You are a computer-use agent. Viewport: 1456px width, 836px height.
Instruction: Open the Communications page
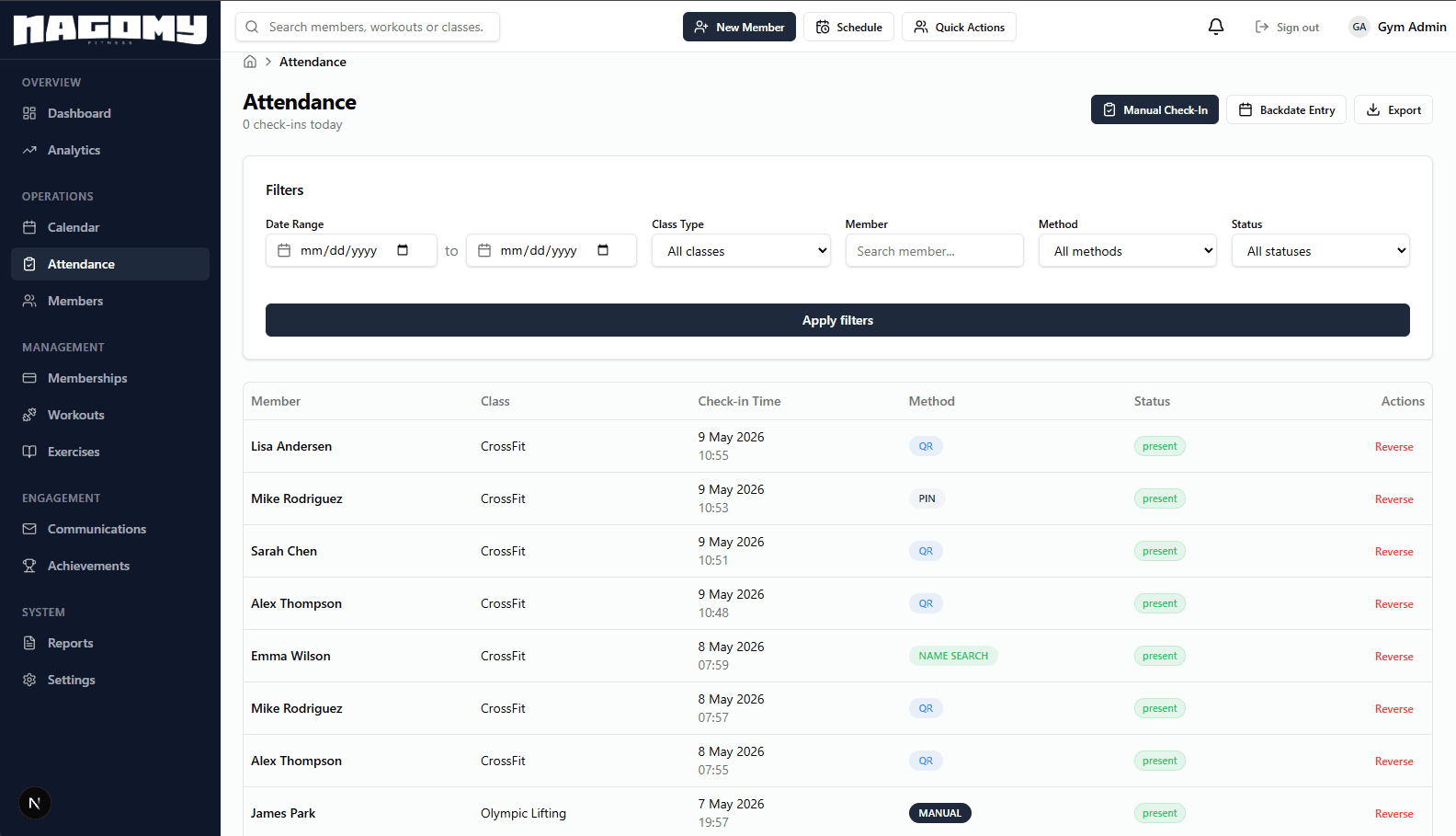(x=110, y=529)
